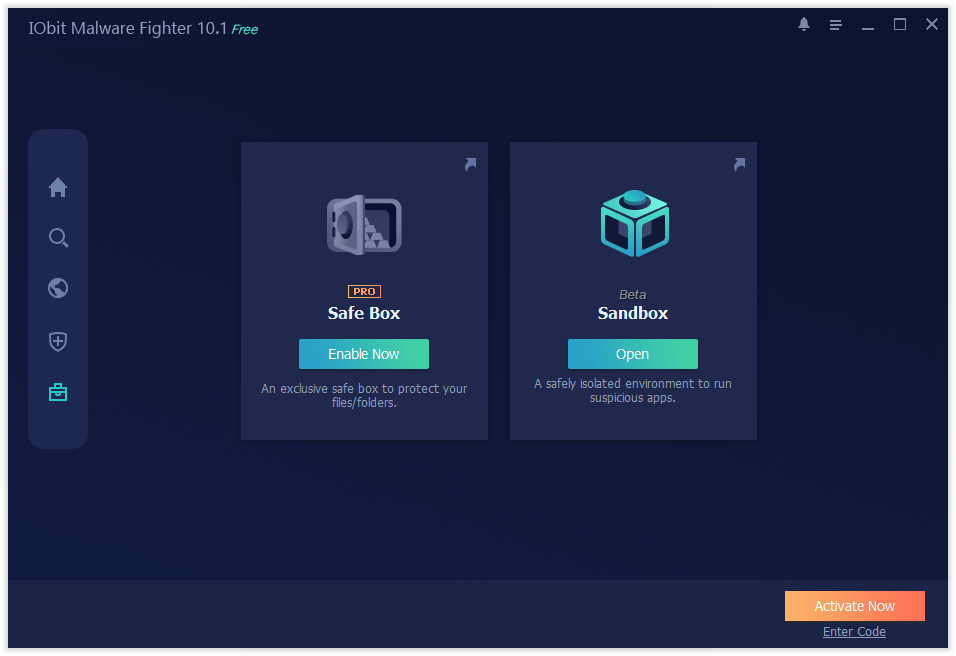This screenshot has height=656, width=956.
Task: Open the Action Center toolbox icon
Action: pyautogui.click(x=58, y=392)
